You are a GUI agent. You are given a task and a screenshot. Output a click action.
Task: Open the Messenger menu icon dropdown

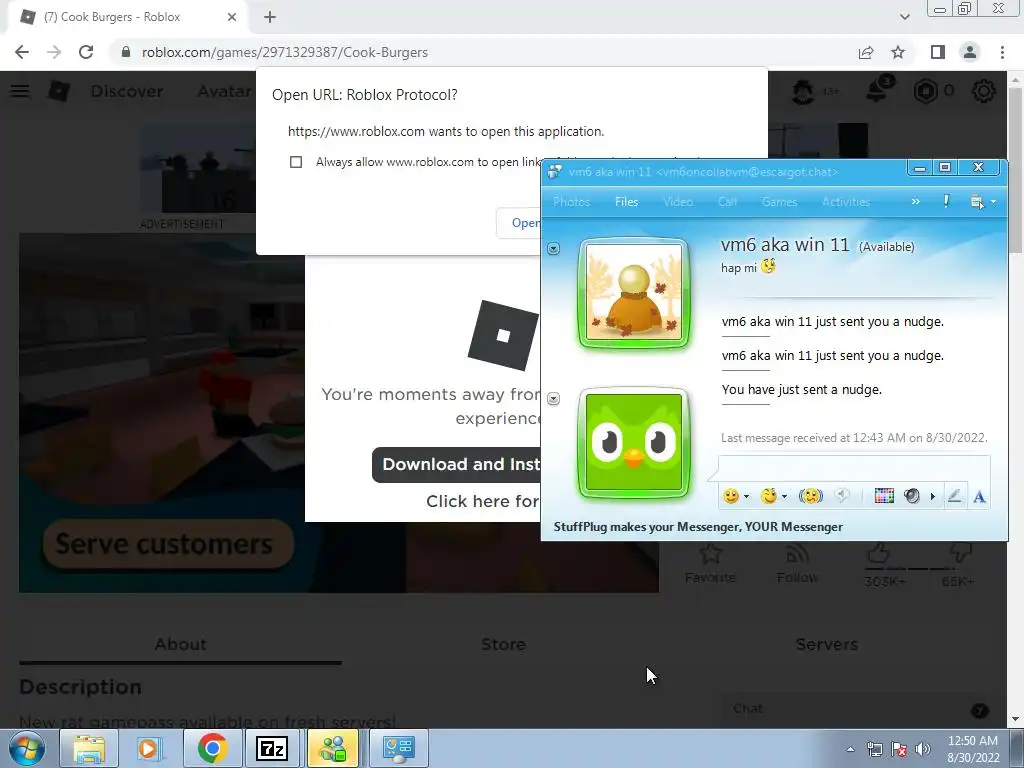pos(982,202)
